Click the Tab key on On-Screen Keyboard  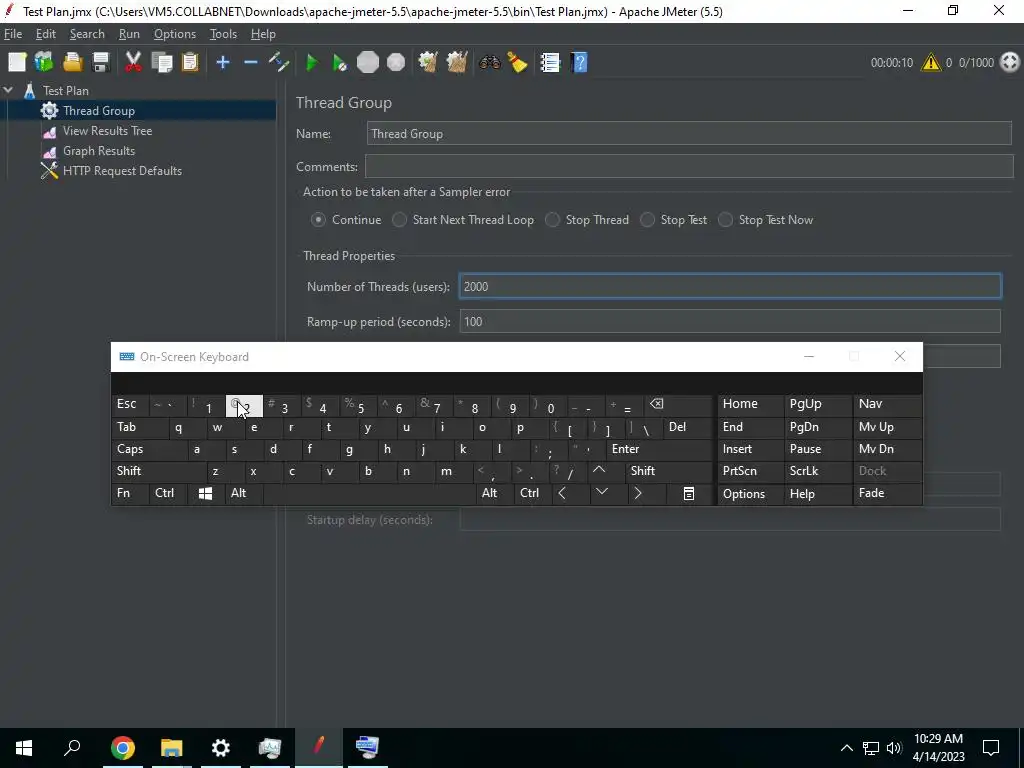[x=138, y=427]
